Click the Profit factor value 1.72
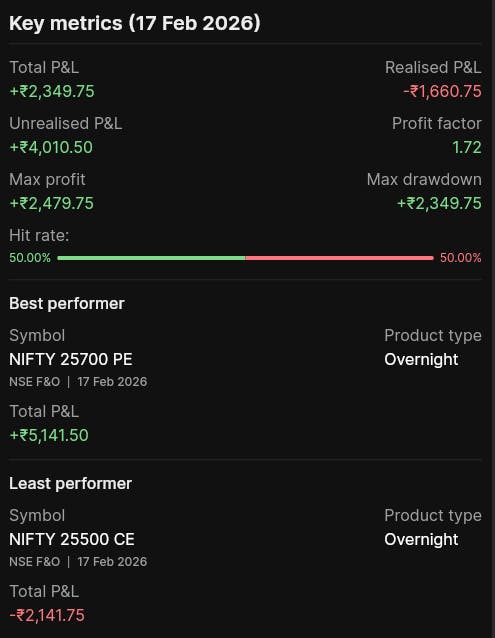 (x=467, y=147)
